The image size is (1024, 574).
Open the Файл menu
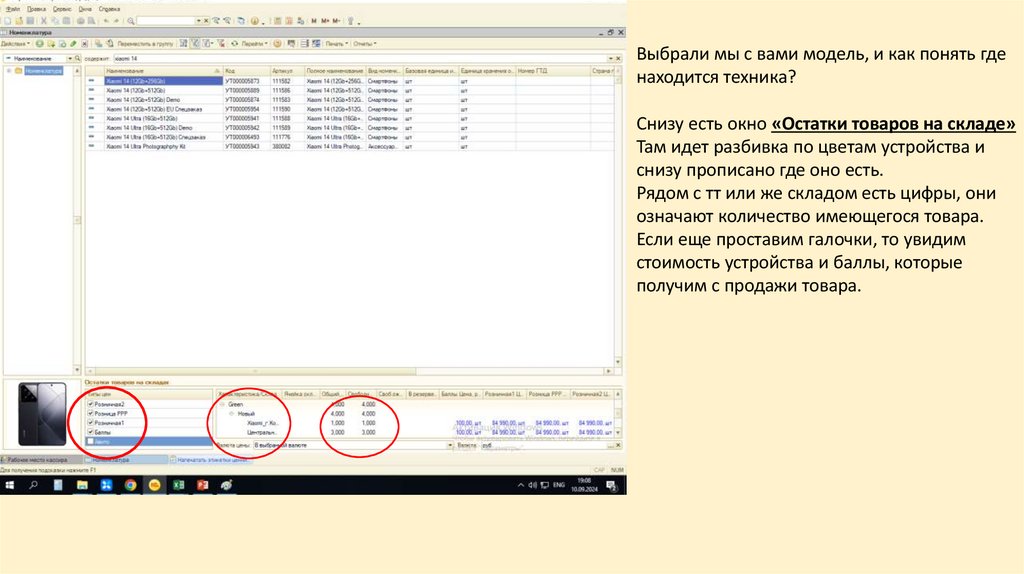click(12, 9)
